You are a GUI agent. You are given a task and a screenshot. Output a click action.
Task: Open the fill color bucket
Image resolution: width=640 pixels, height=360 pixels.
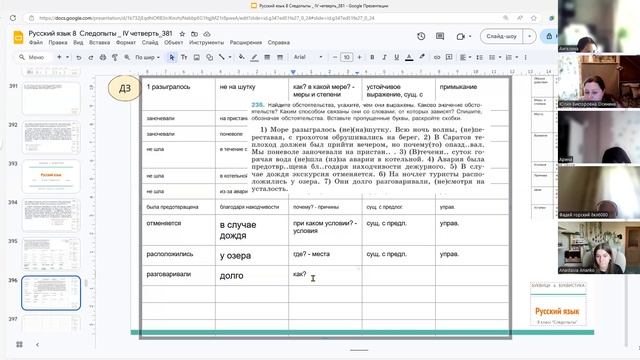(242, 58)
